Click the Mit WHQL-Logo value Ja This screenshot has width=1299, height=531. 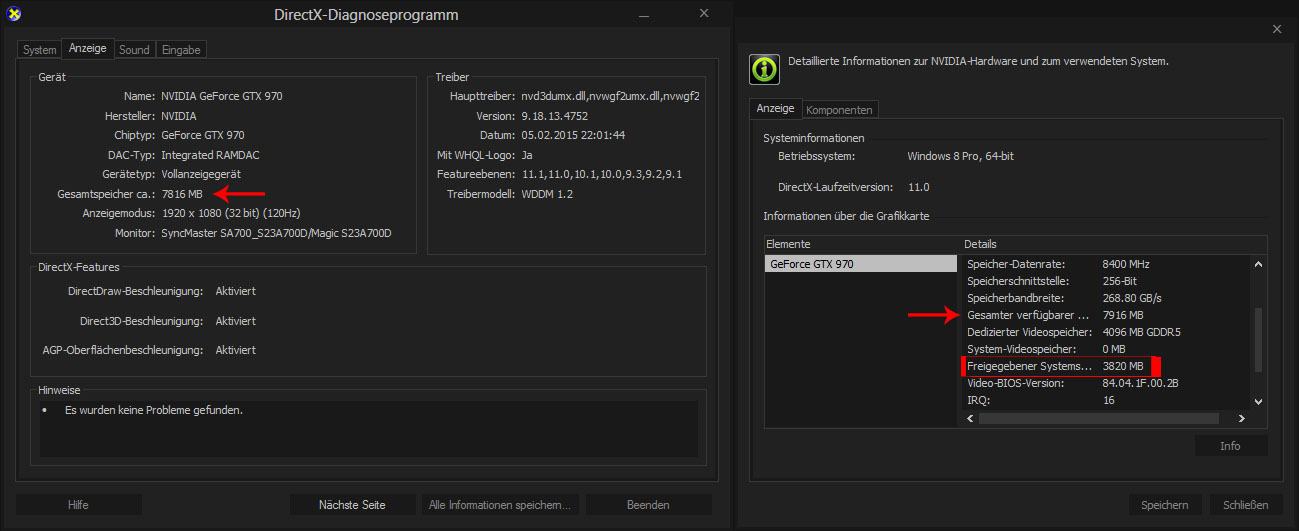(526, 155)
